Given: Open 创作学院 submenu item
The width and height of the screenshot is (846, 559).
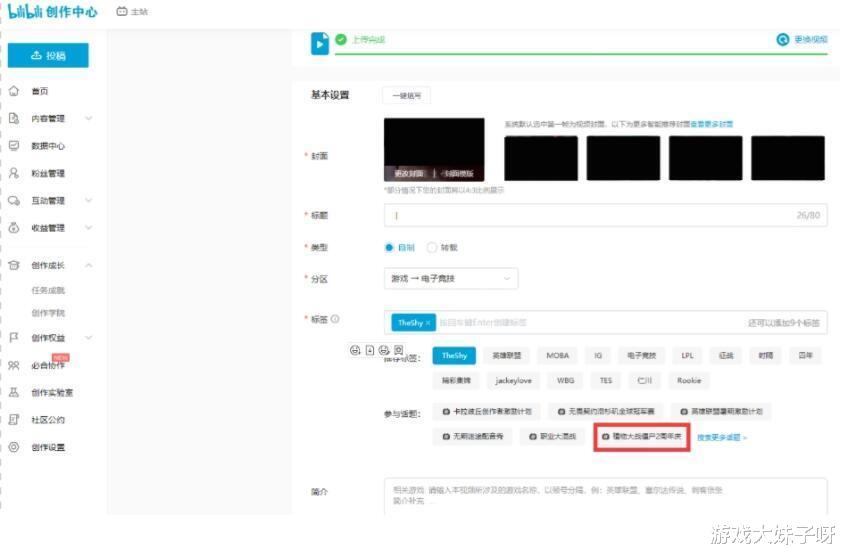Looking at the screenshot, I should point(48,313).
